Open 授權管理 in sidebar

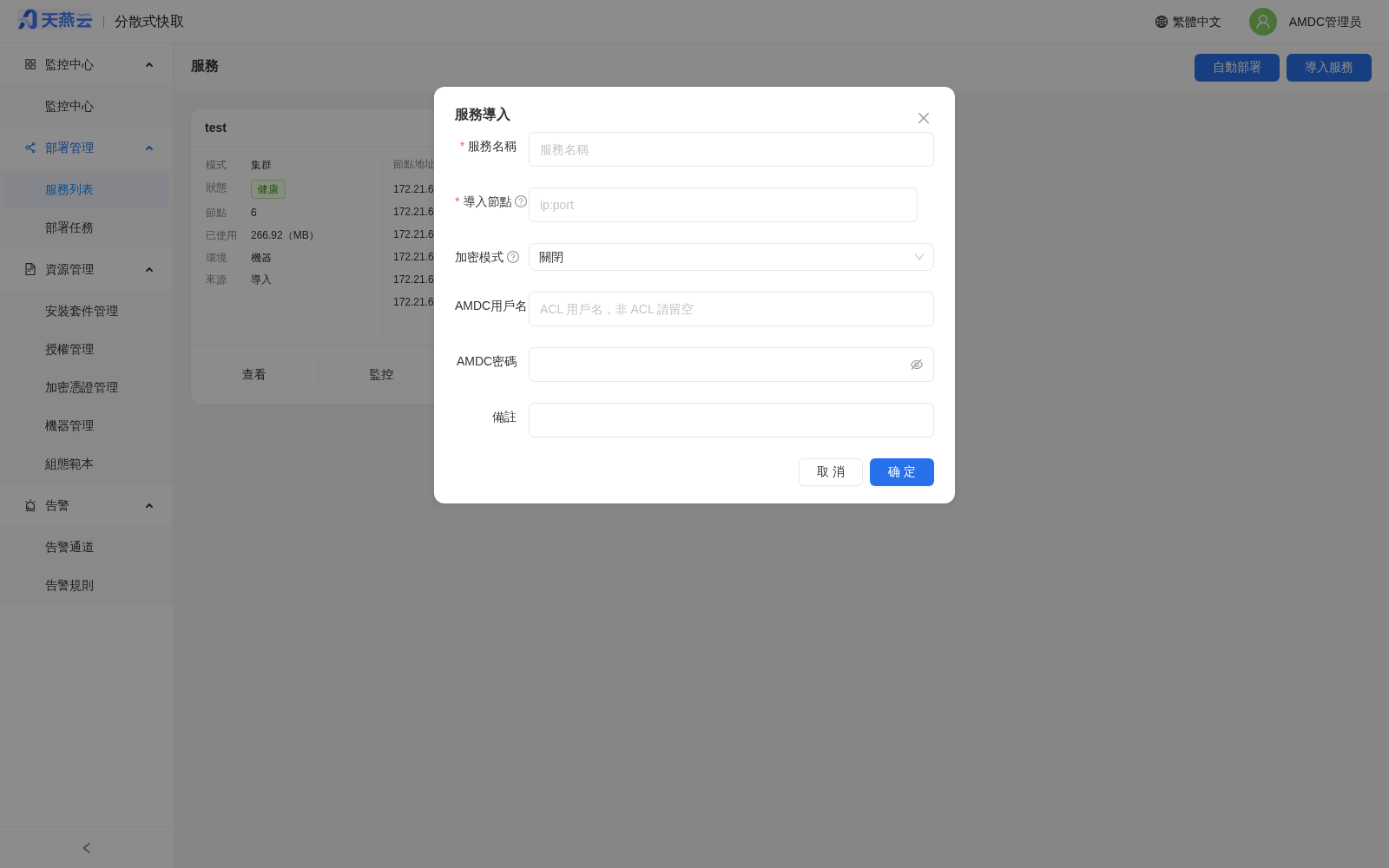87,349
